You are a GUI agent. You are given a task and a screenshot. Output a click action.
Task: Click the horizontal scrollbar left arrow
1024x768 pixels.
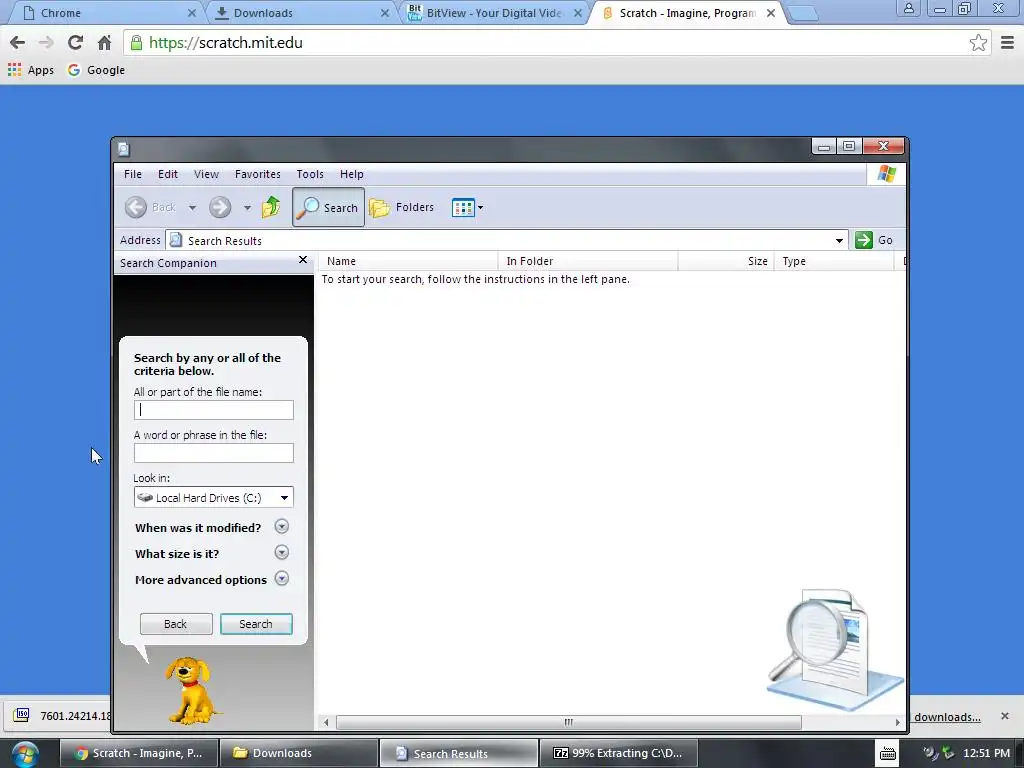pyautogui.click(x=326, y=722)
